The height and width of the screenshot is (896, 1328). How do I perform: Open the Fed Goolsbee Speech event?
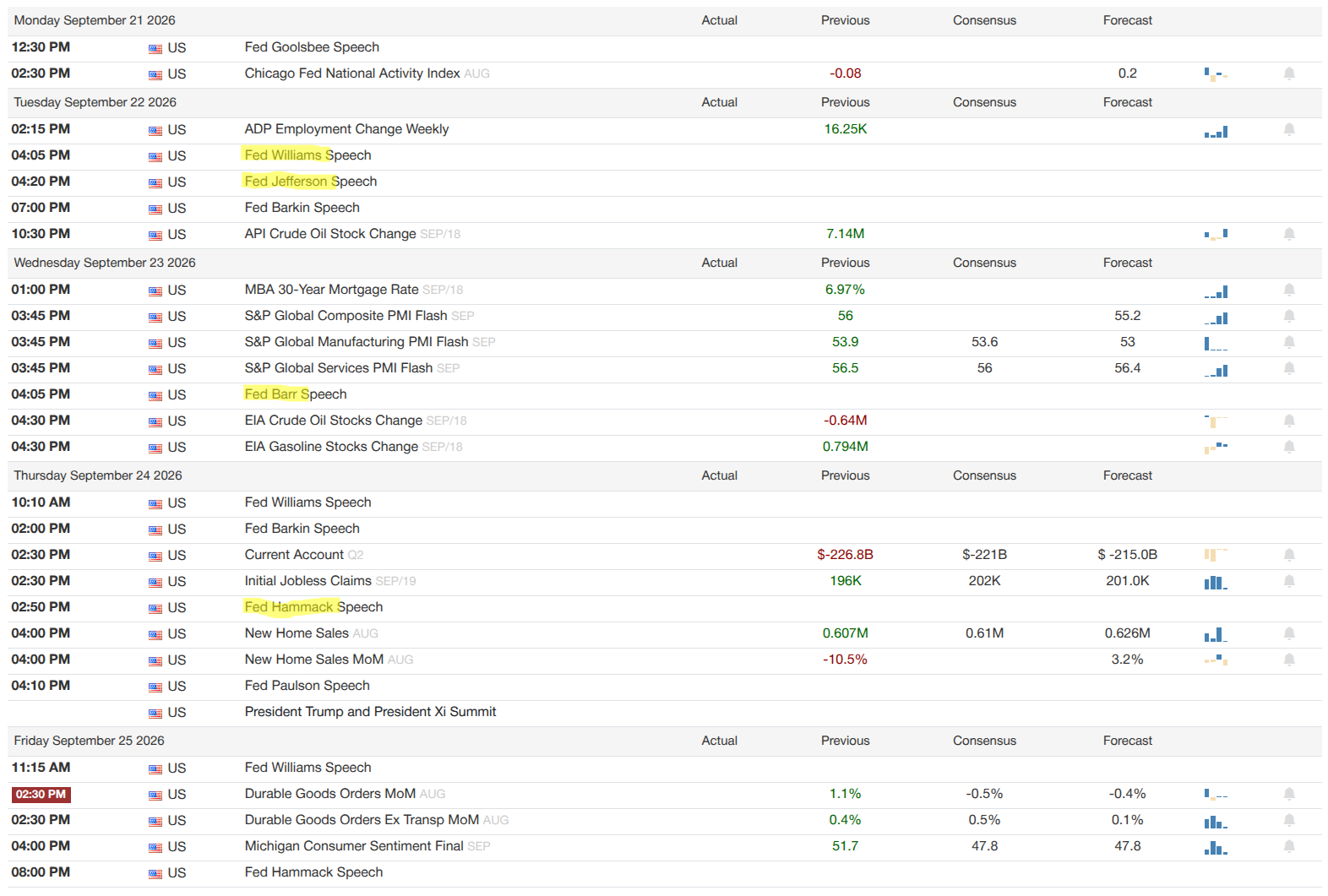point(312,47)
